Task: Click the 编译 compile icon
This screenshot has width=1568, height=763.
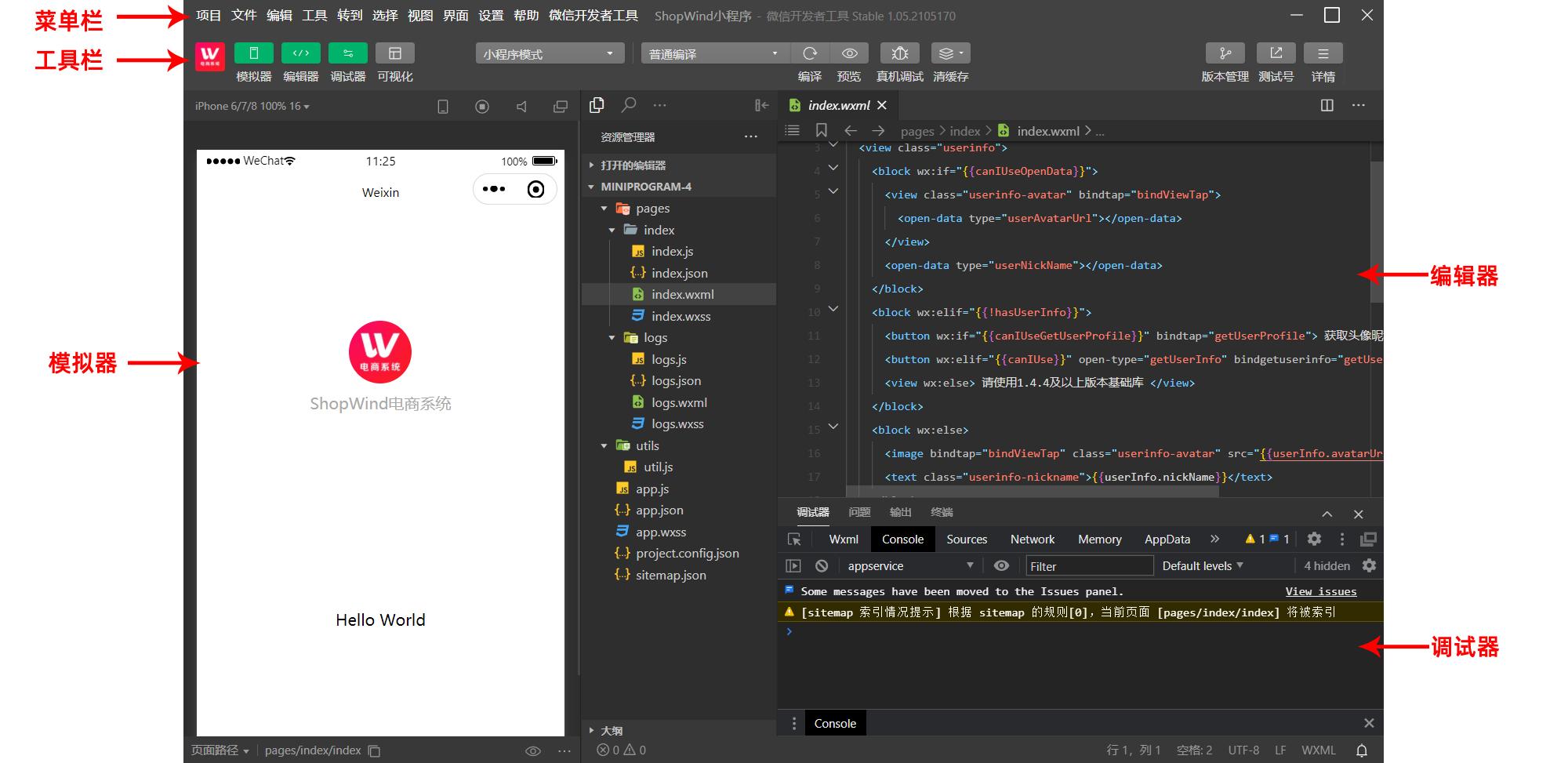Action: 809,53
